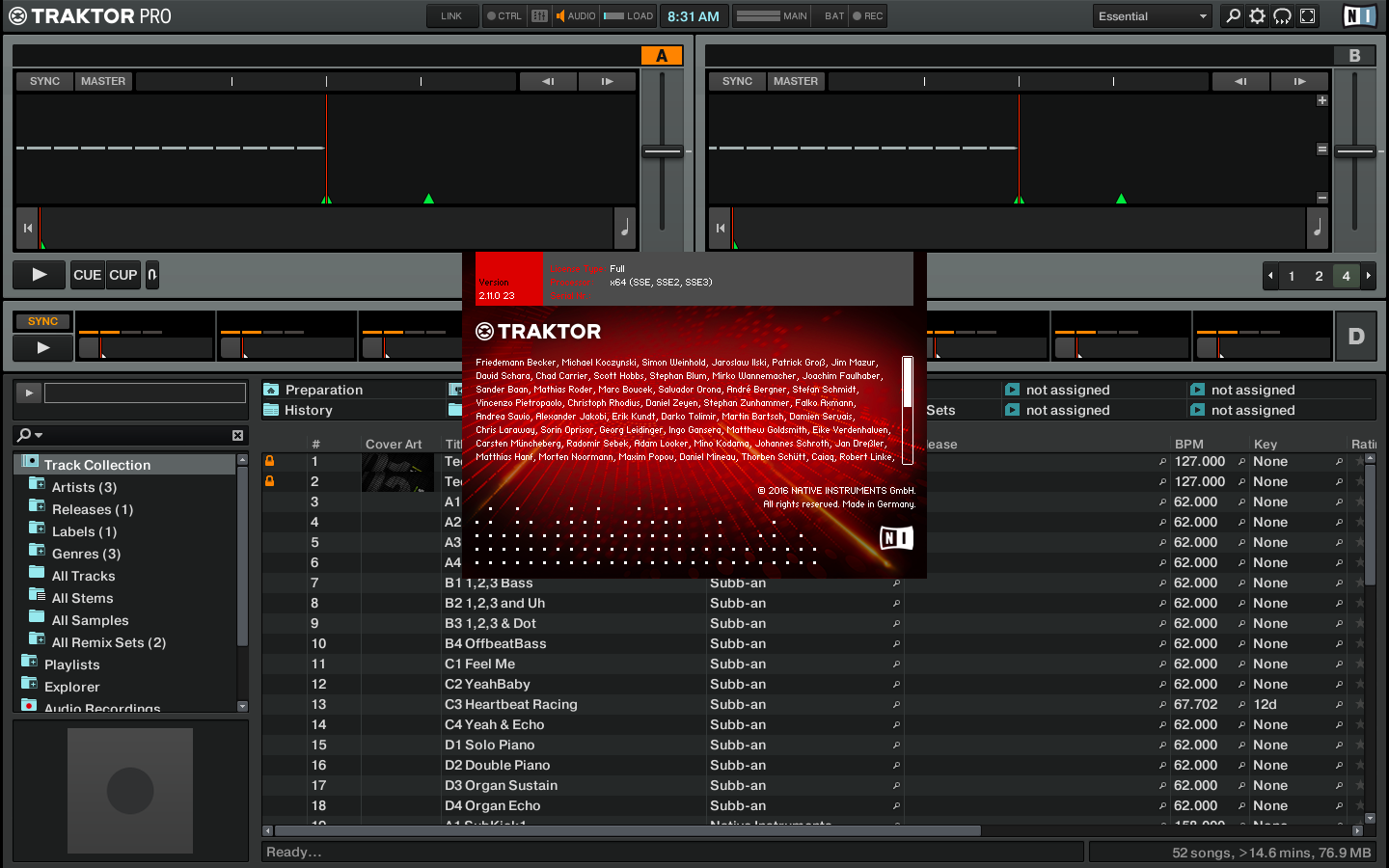1389x868 pixels.
Task: Click the quarter-note icon on Deck B stripe
Action: (x=1318, y=229)
